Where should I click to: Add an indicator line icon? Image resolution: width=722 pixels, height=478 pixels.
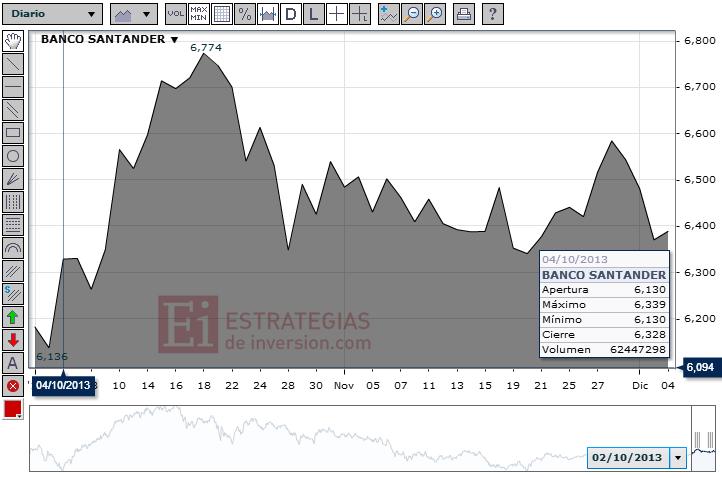pyautogui.click(x=389, y=14)
